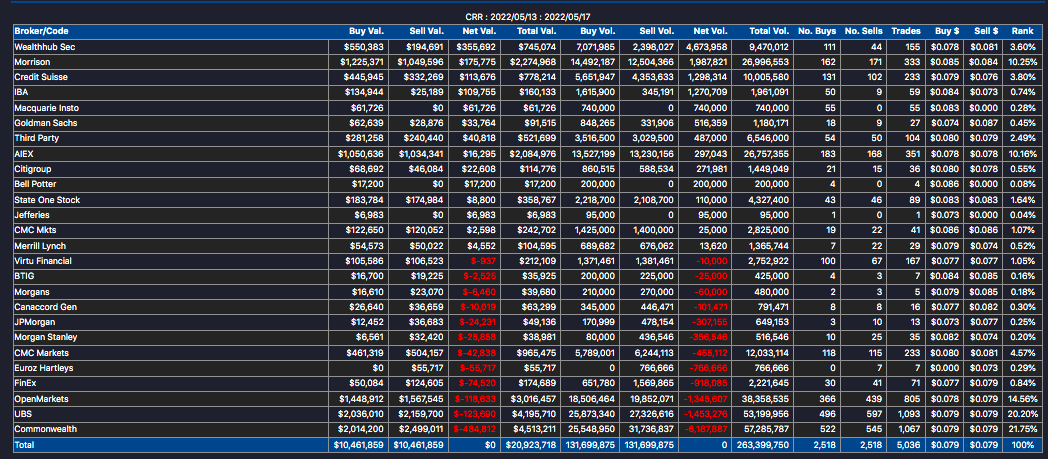This screenshot has width=1048, height=459.
Task: Click the Jefferies broker name
Action: [x=31, y=215]
